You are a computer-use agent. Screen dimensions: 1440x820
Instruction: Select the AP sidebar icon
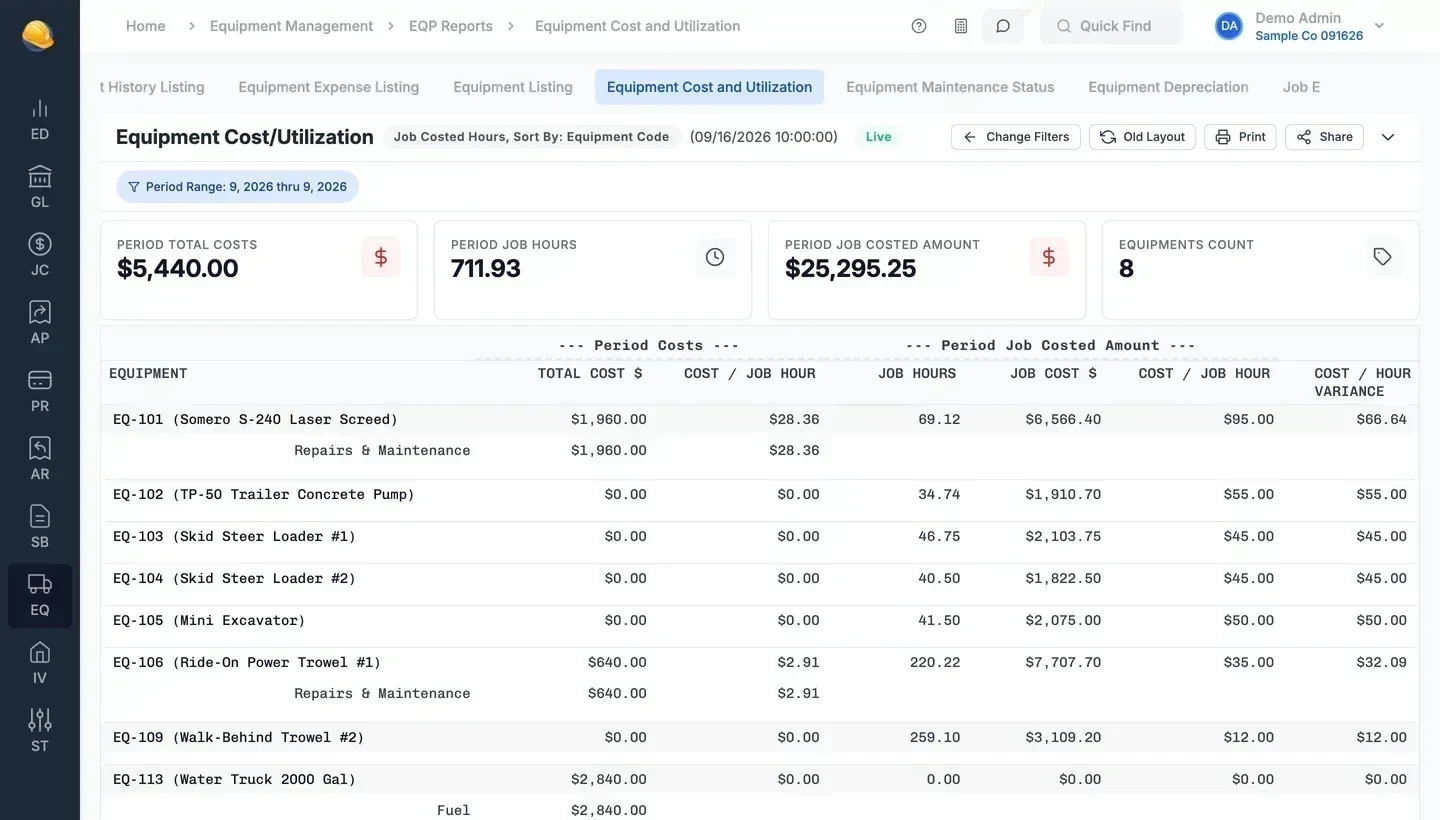(x=40, y=324)
